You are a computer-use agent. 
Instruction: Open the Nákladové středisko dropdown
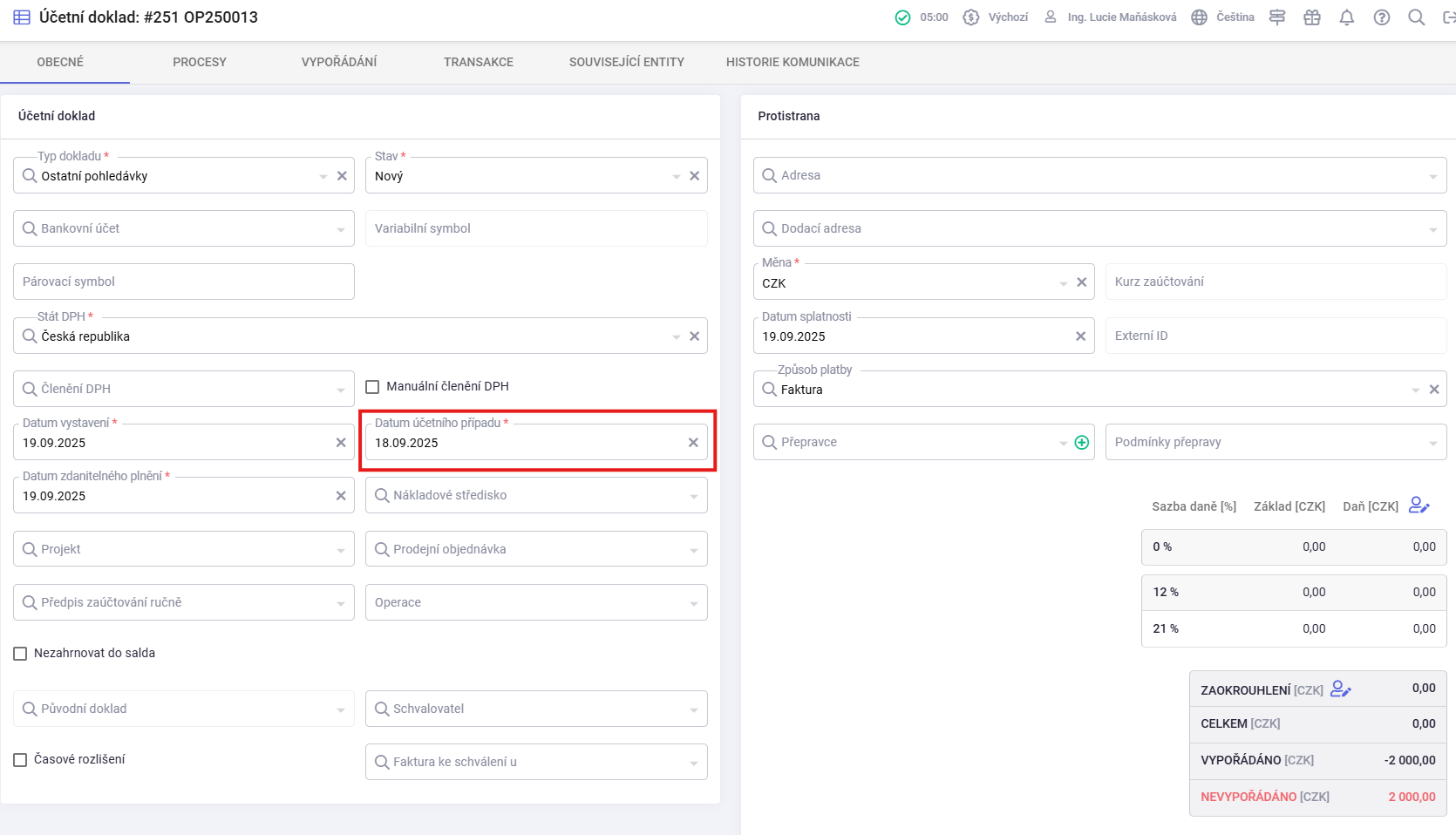tap(694, 496)
